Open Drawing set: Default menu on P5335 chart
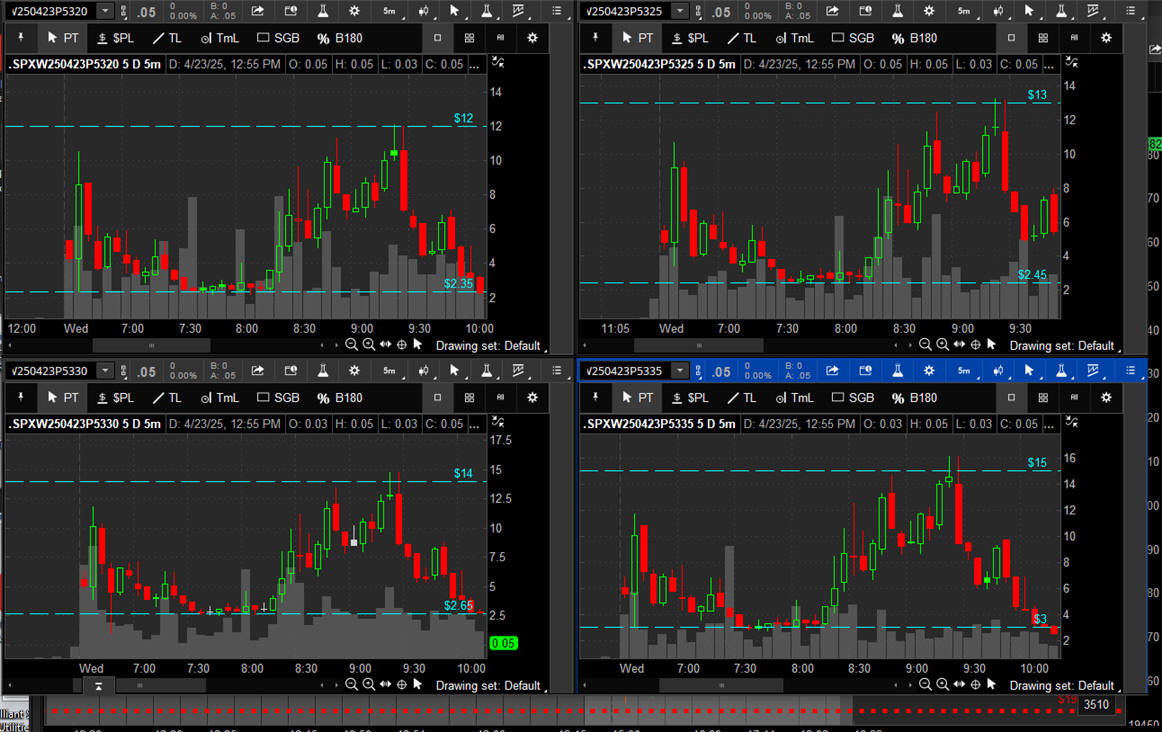1162x732 pixels. [1061, 685]
